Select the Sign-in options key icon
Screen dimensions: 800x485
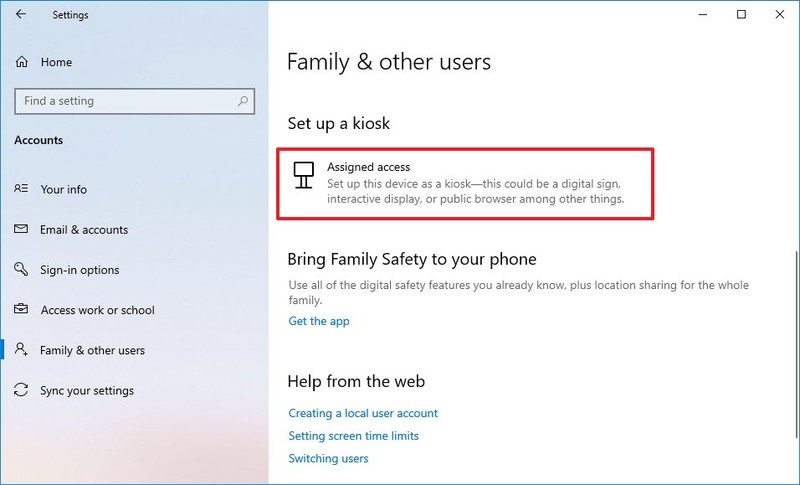coord(21,269)
